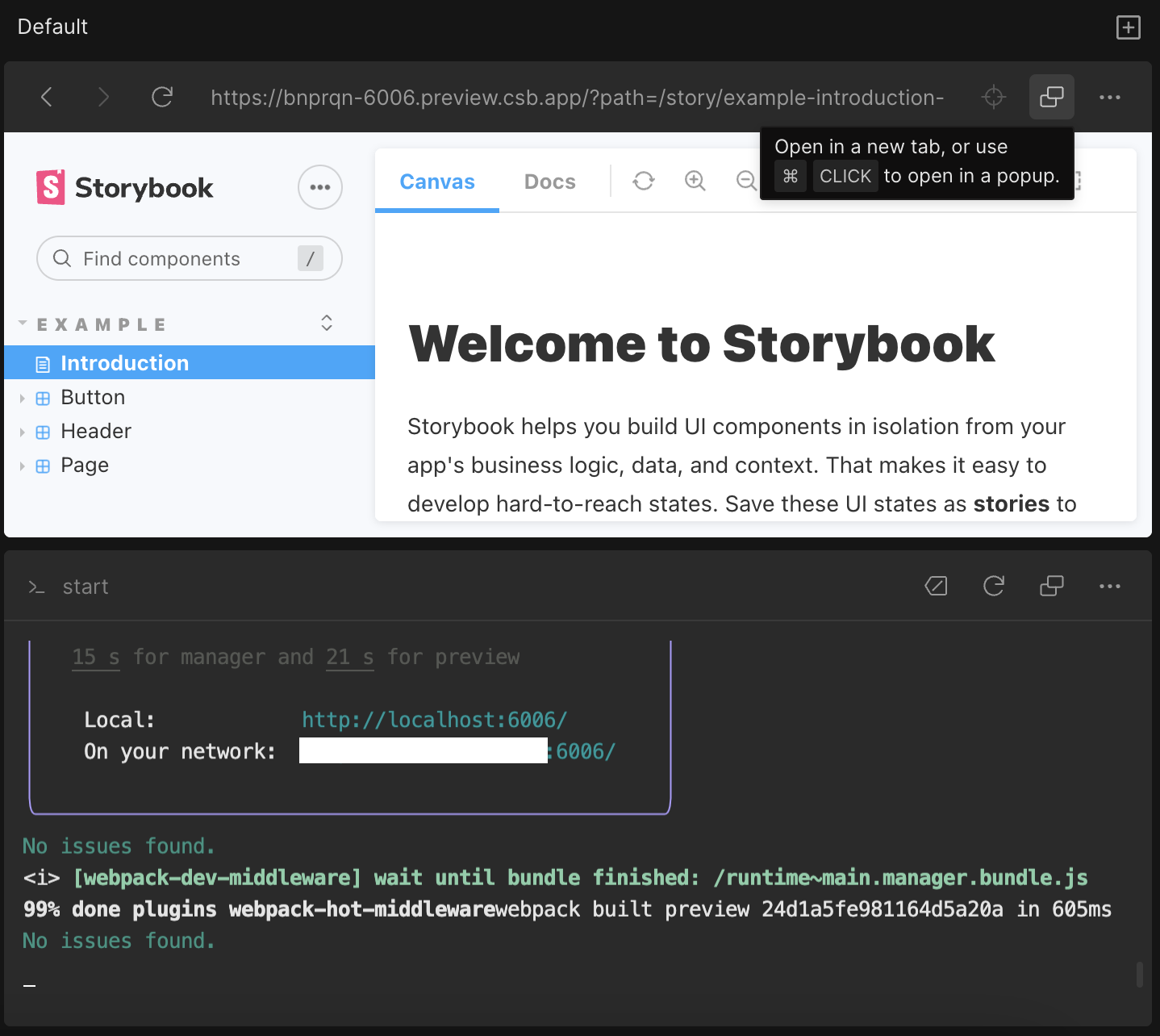Image resolution: width=1160 pixels, height=1036 pixels.
Task: Open preview browser more options menu
Action: pyautogui.click(x=1110, y=98)
